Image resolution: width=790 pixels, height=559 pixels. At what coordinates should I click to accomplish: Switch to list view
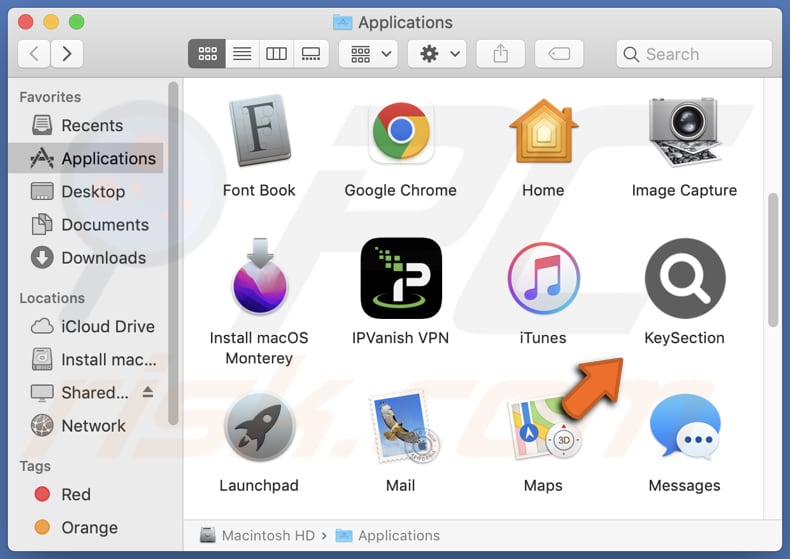tap(242, 53)
